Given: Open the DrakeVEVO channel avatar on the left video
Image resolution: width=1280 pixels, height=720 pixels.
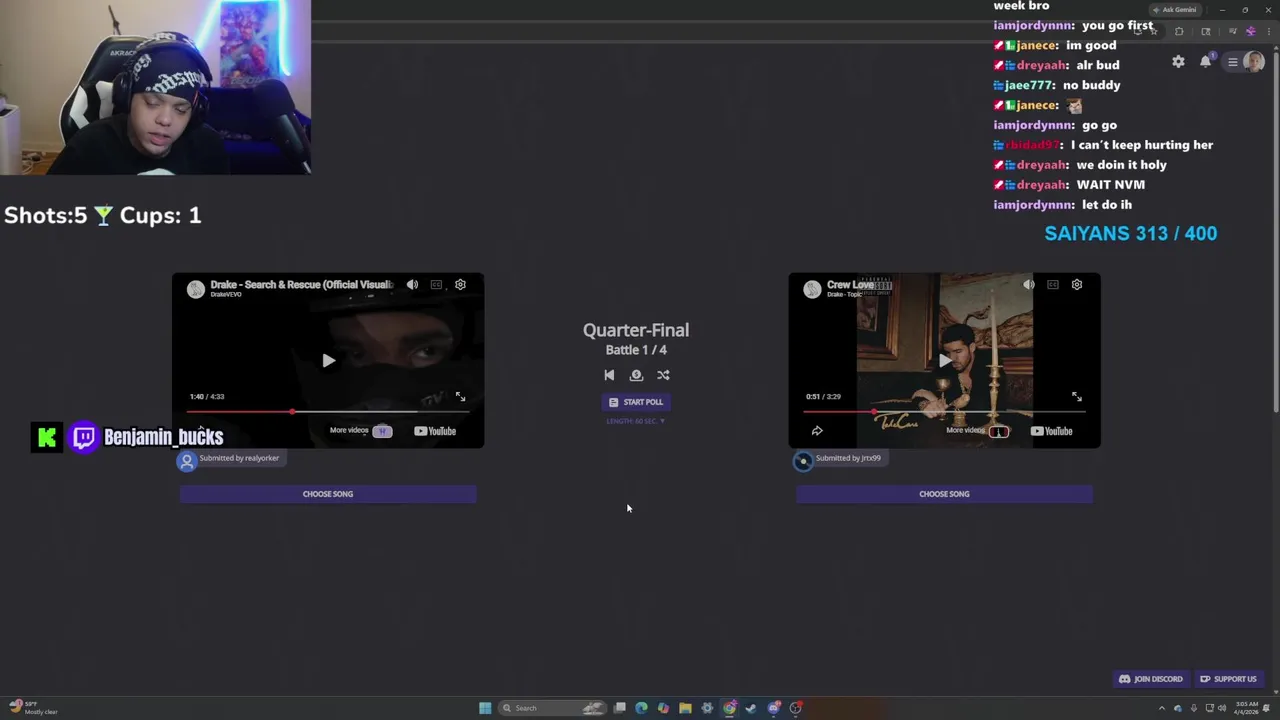Looking at the screenshot, I should pos(196,289).
